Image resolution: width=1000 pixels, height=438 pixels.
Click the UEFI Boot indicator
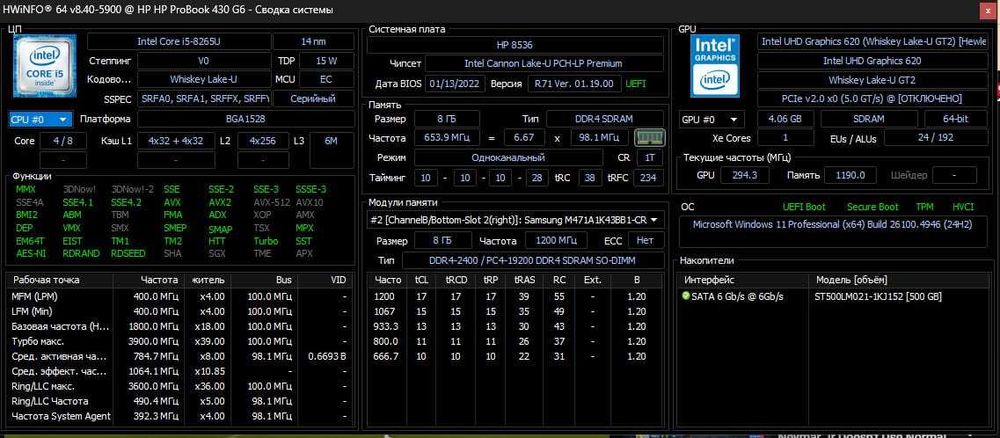pyautogui.click(x=804, y=207)
